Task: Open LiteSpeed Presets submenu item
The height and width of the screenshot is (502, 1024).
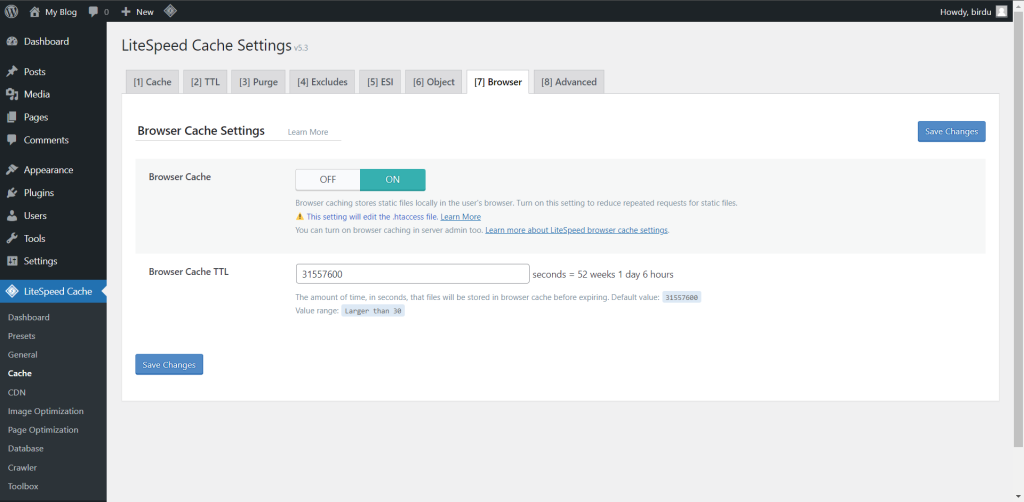Action: click(22, 336)
